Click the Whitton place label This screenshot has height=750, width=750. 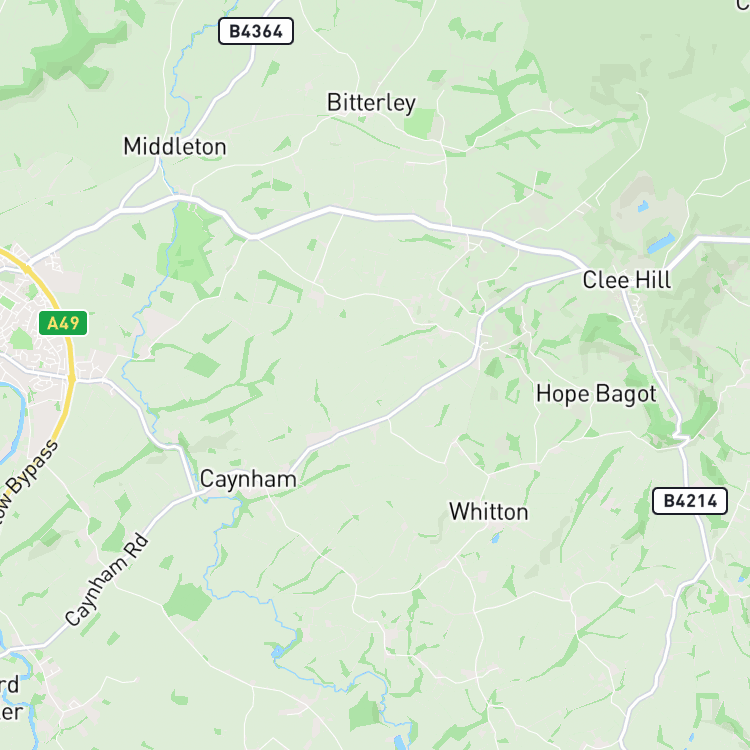(489, 512)
